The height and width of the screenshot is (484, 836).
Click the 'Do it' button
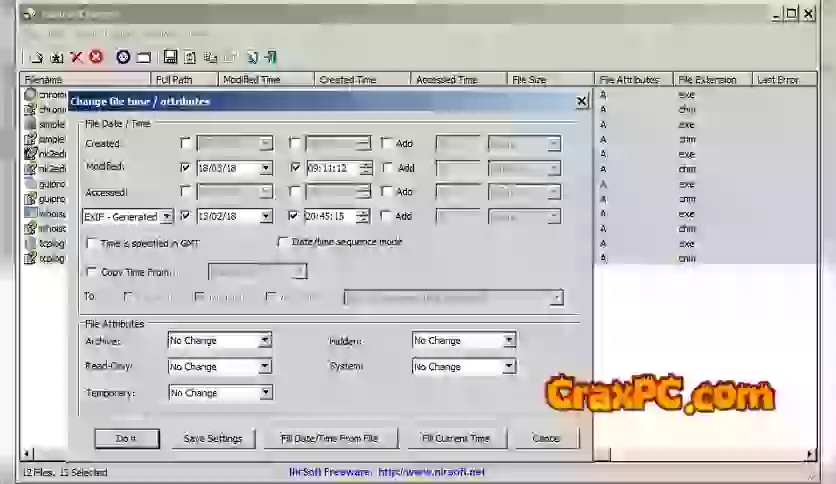[x=127, y=438]
